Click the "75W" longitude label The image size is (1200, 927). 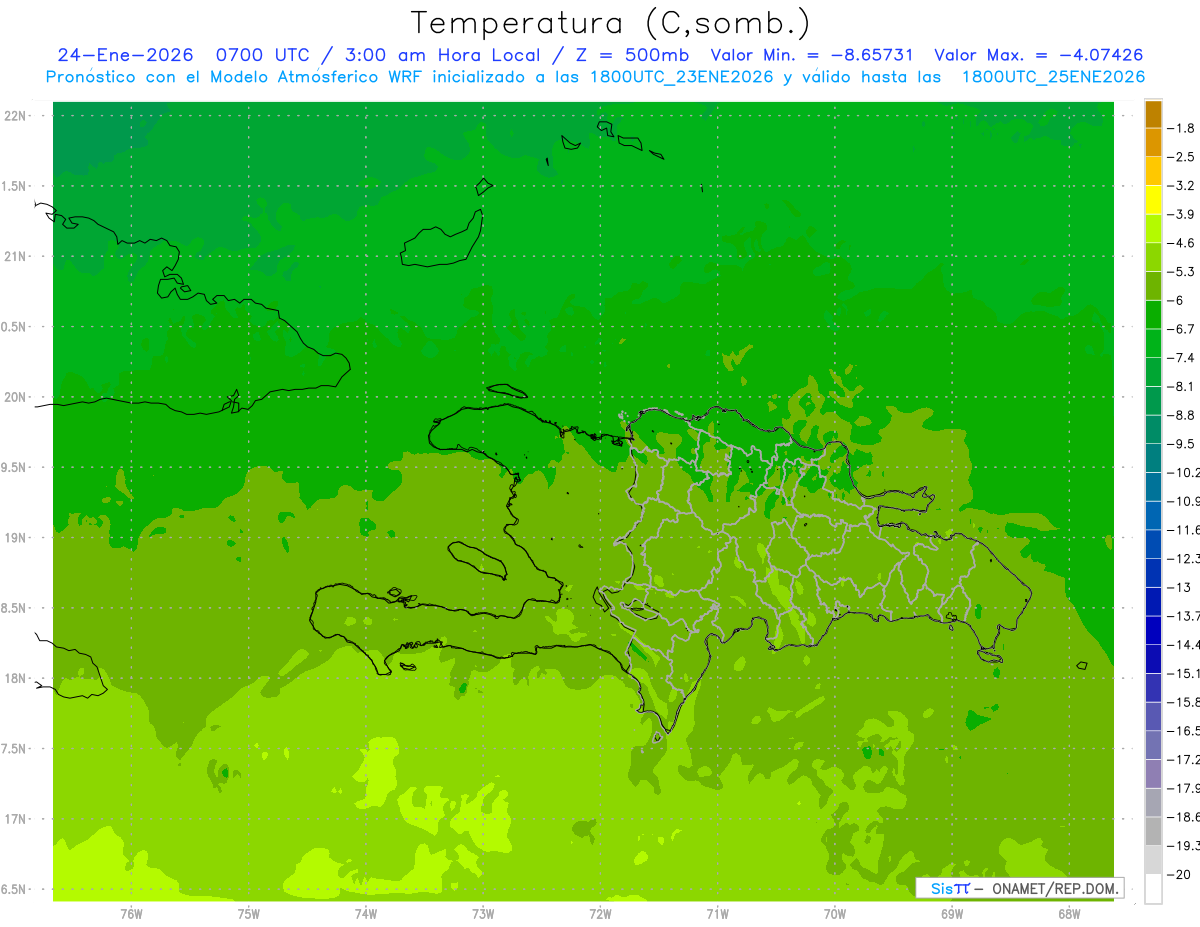(x=249, y=913)
